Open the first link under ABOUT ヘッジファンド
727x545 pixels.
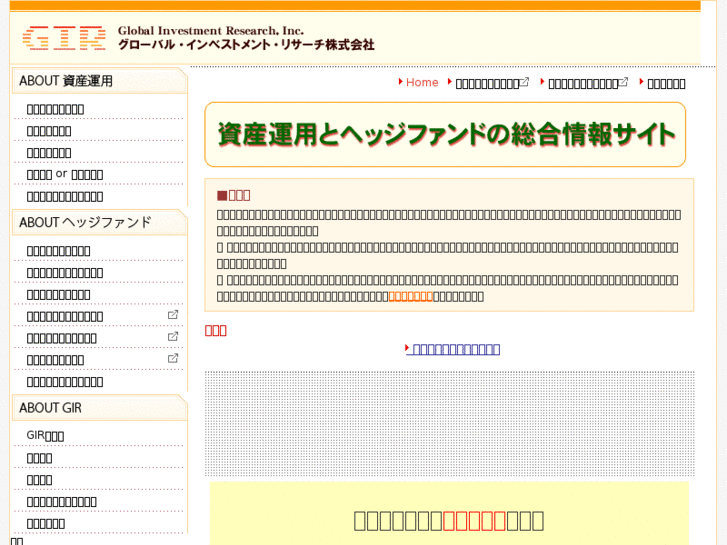58,251
